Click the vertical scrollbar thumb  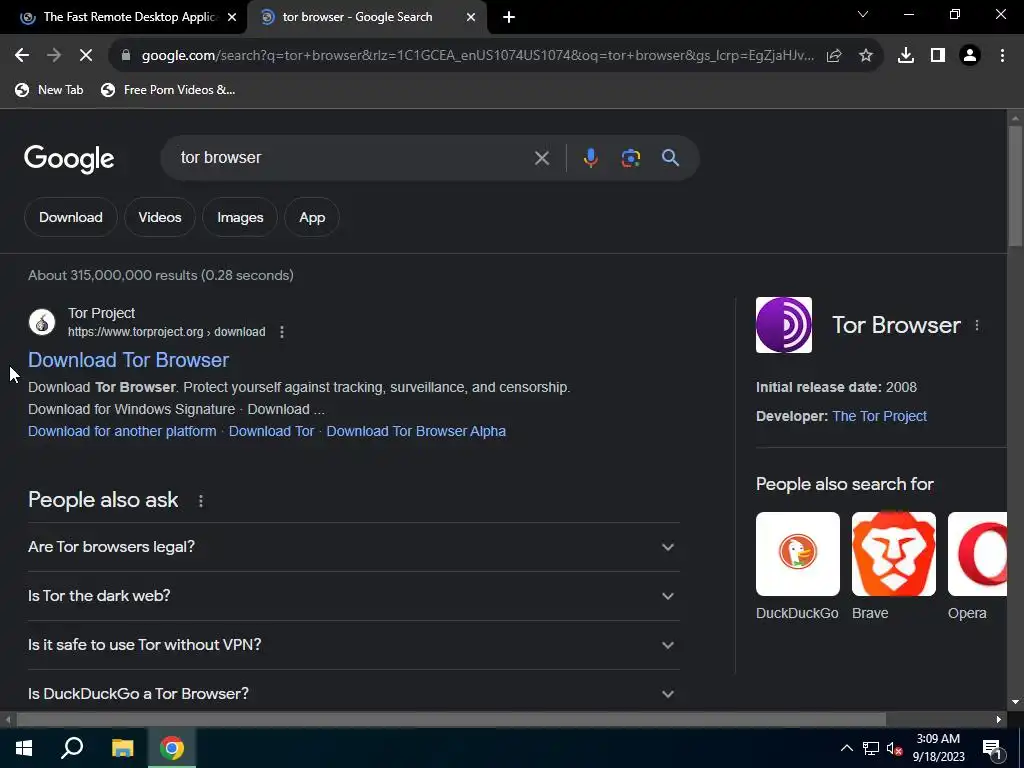[1015, 186]
